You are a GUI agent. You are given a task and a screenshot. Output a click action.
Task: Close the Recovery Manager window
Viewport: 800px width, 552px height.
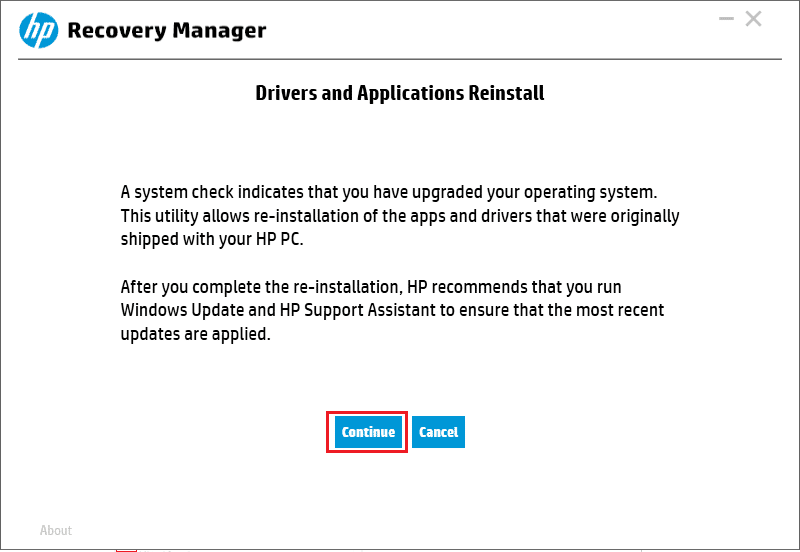click(754, 19)
